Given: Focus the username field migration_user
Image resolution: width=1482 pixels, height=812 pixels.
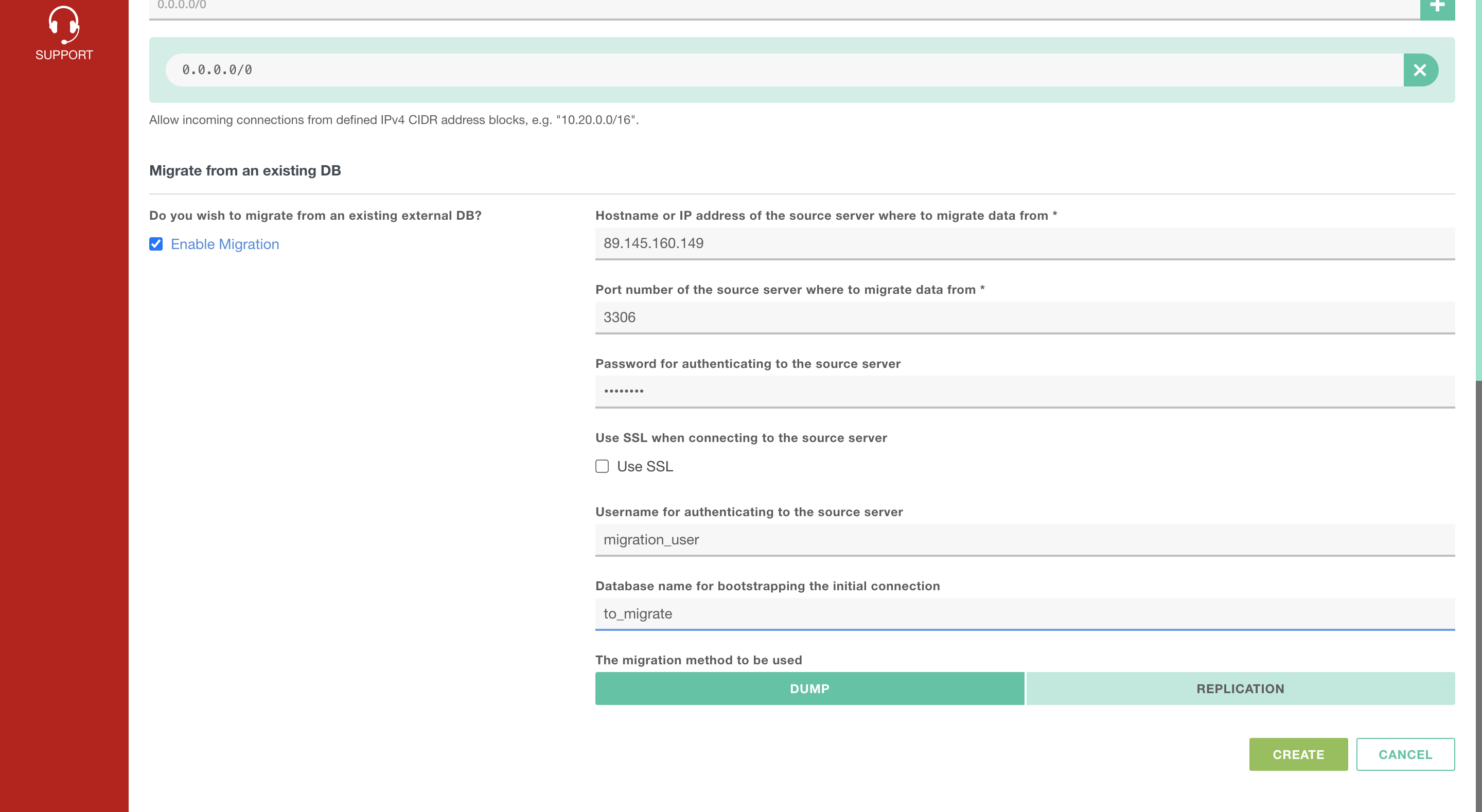Looking at the screenshot, I should 1025,540.
